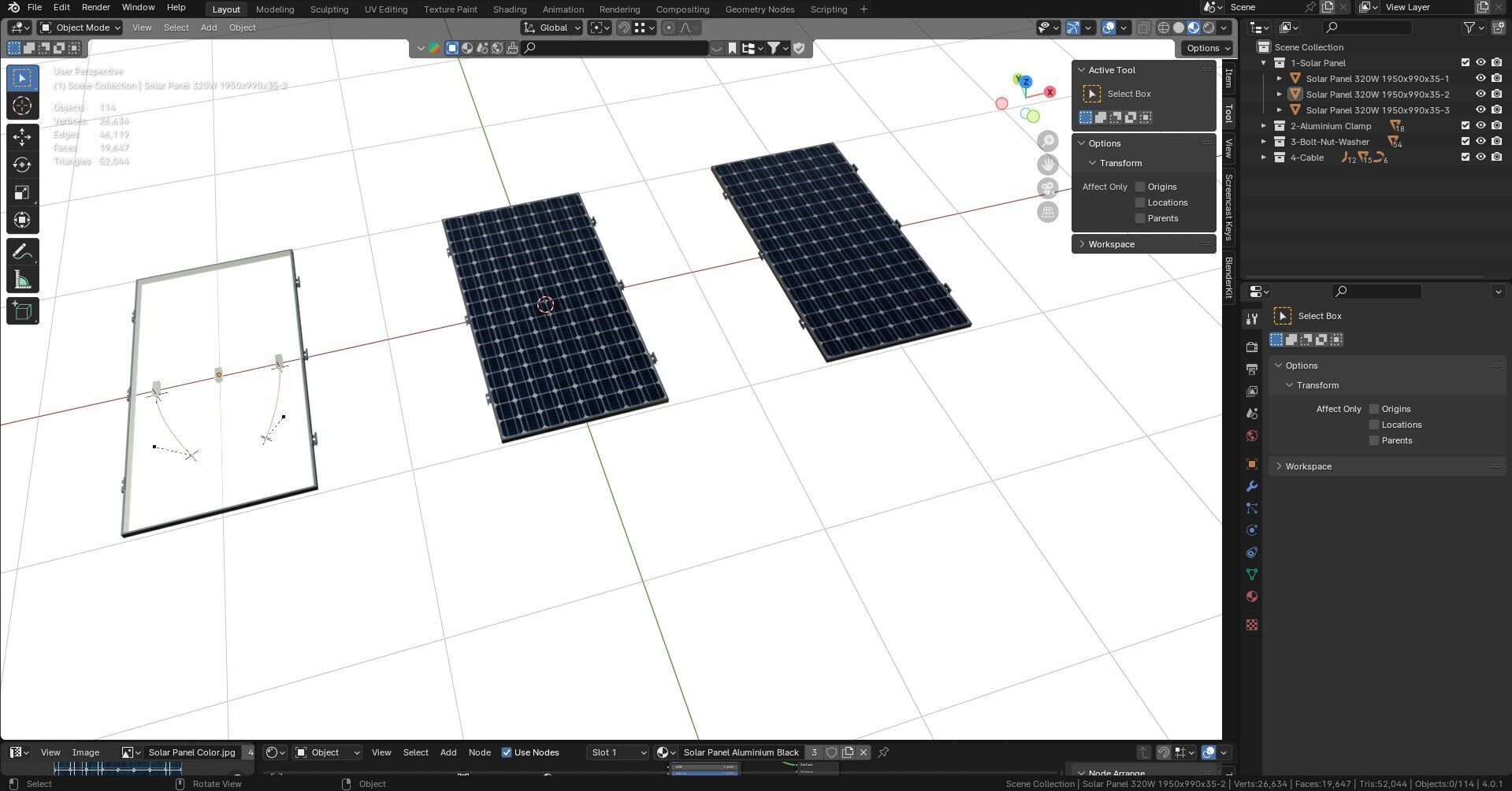
Task: Switch to the Geometry Nodes workspace tab
Action: [760, 9]
